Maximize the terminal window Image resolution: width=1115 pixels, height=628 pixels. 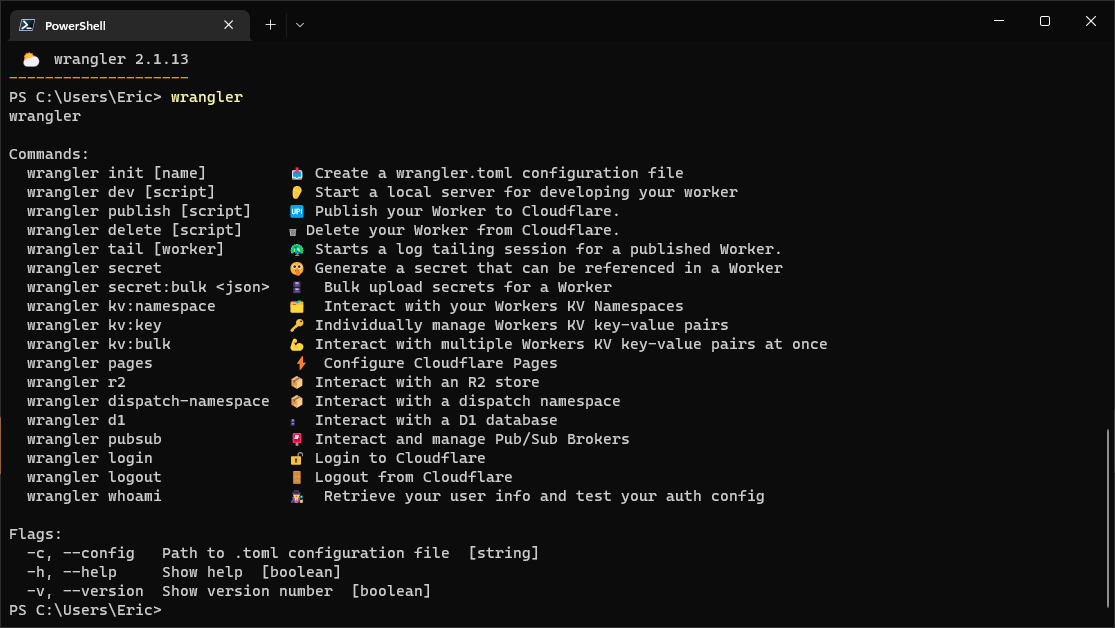(1044, 21)
